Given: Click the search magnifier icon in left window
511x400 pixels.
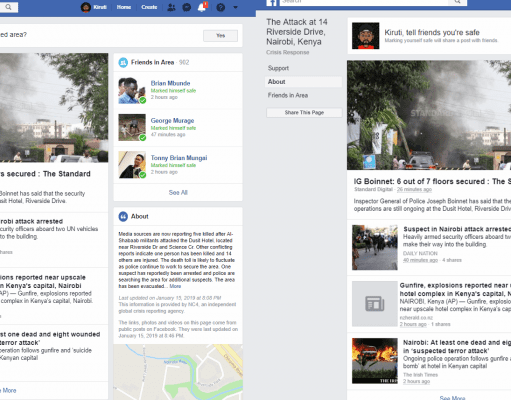Looking at the screenshot, I should pos(8,7).
